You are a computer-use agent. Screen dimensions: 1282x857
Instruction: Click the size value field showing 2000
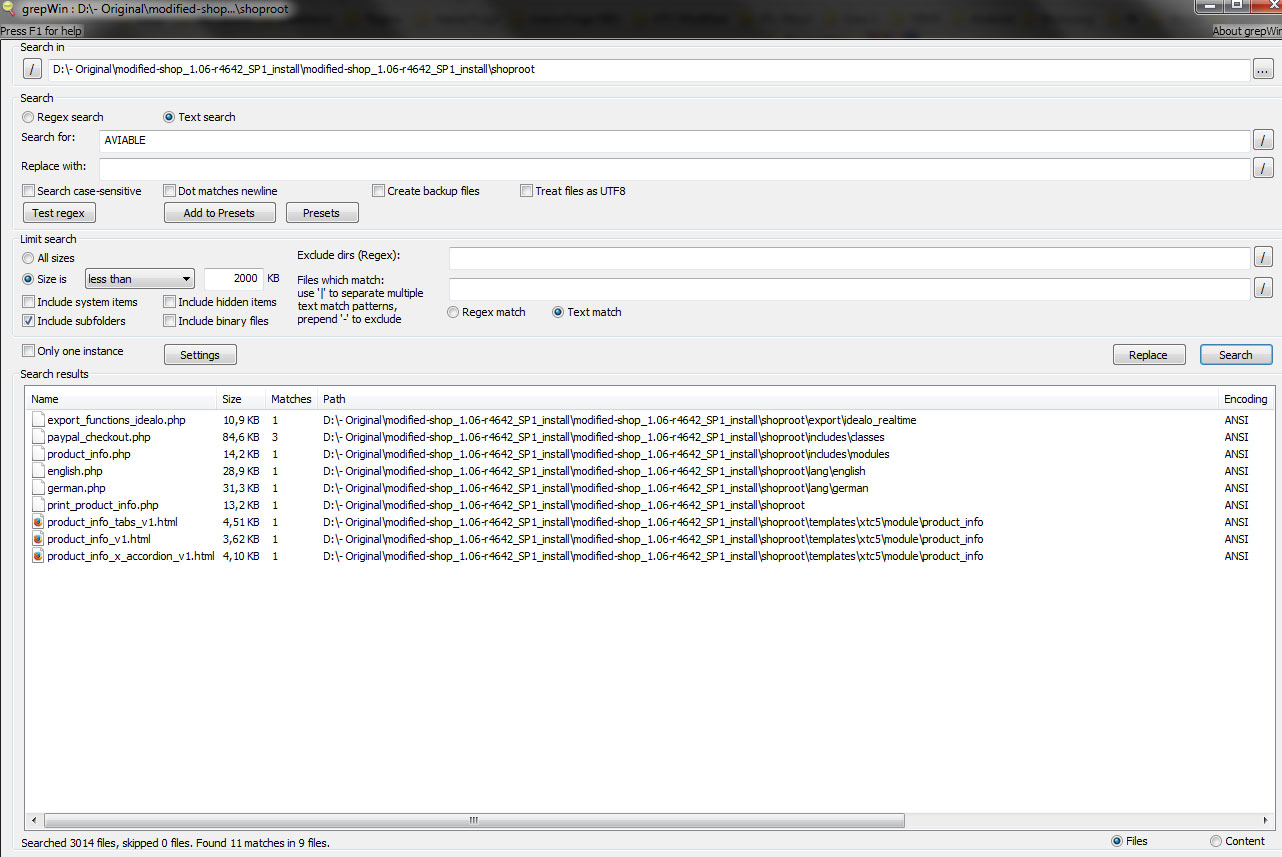[x=233, y=279]
